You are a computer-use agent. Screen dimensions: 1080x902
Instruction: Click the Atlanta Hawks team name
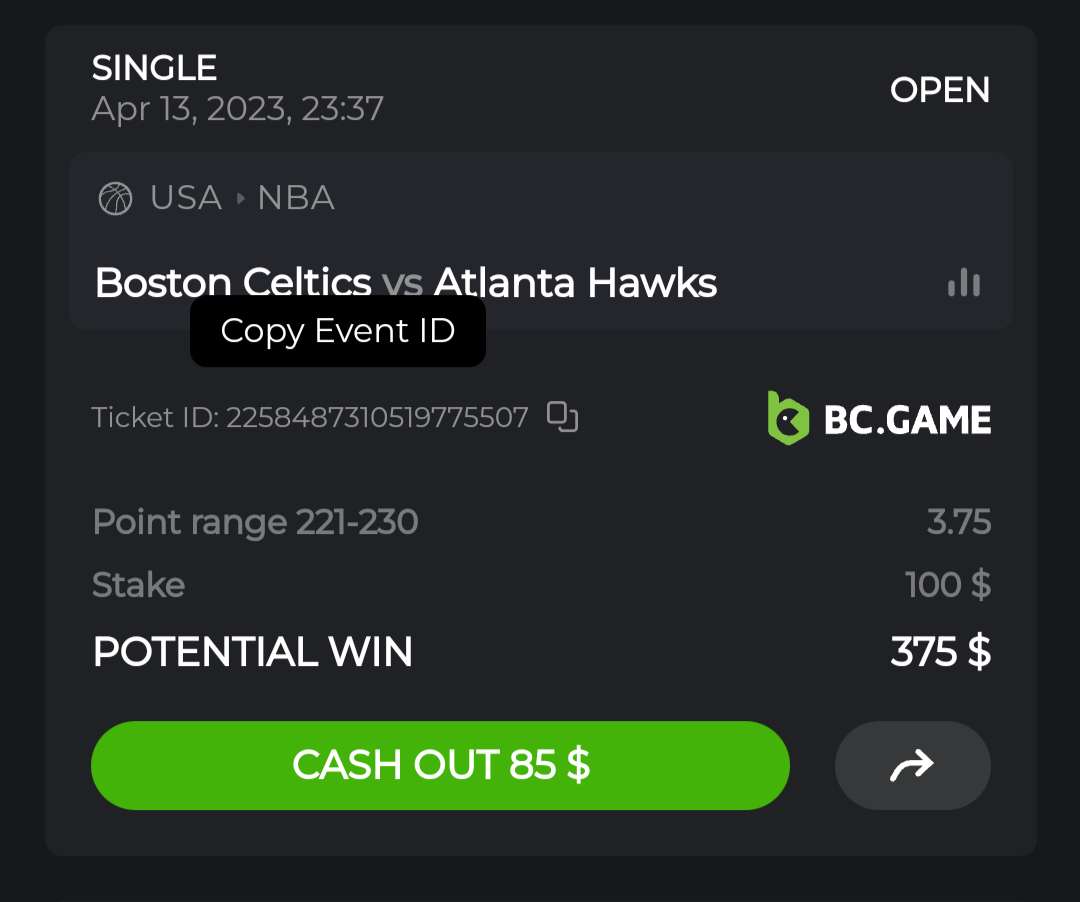pyautogui.click(x=576, y=283)
